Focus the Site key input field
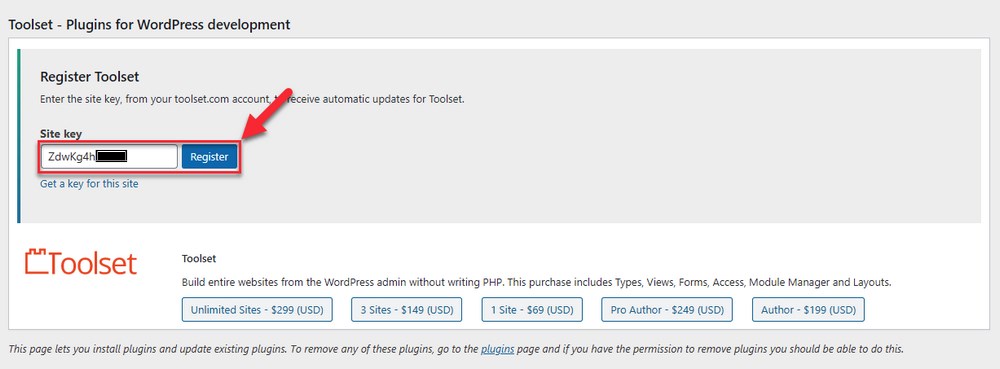The image size is (1000, 369). click(109, 157)
